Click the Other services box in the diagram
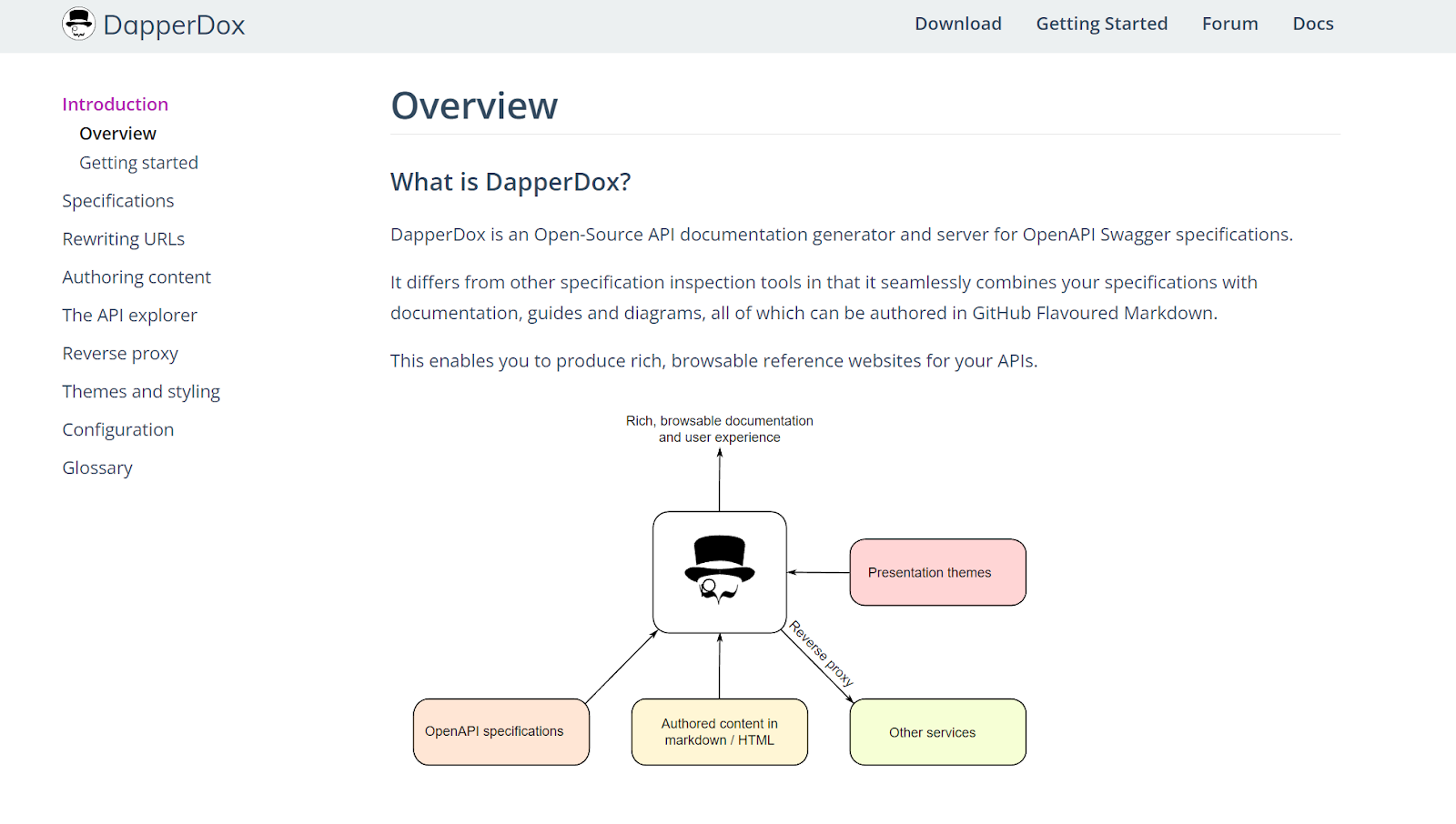This screenshot has width=1456, height=824. click(x=937, y=731)
